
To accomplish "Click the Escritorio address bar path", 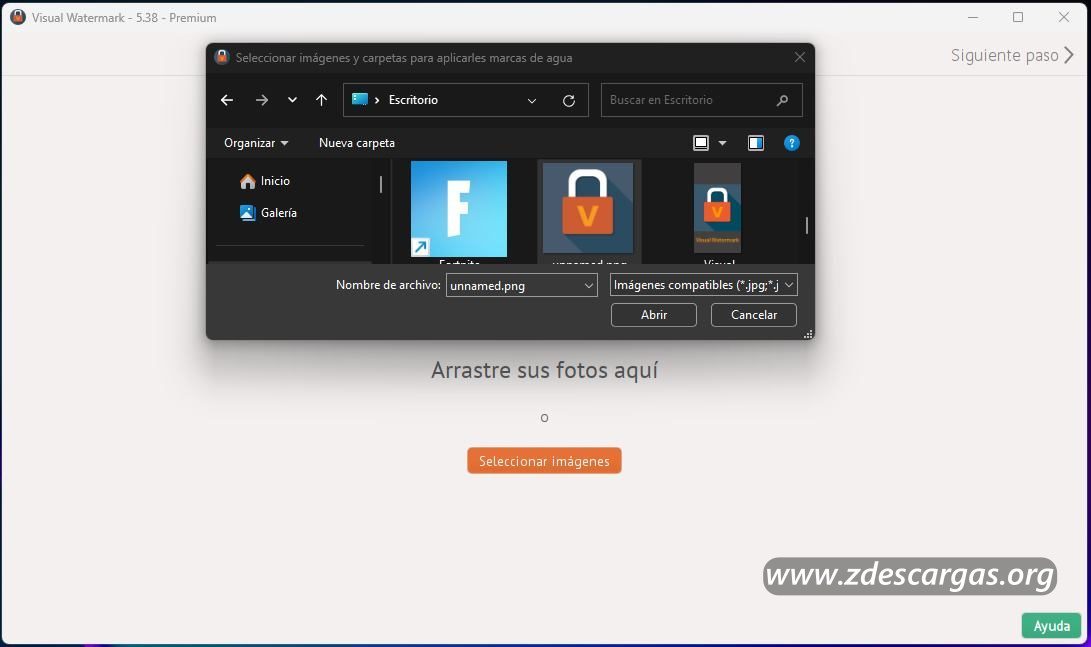I will coord(413,100).
